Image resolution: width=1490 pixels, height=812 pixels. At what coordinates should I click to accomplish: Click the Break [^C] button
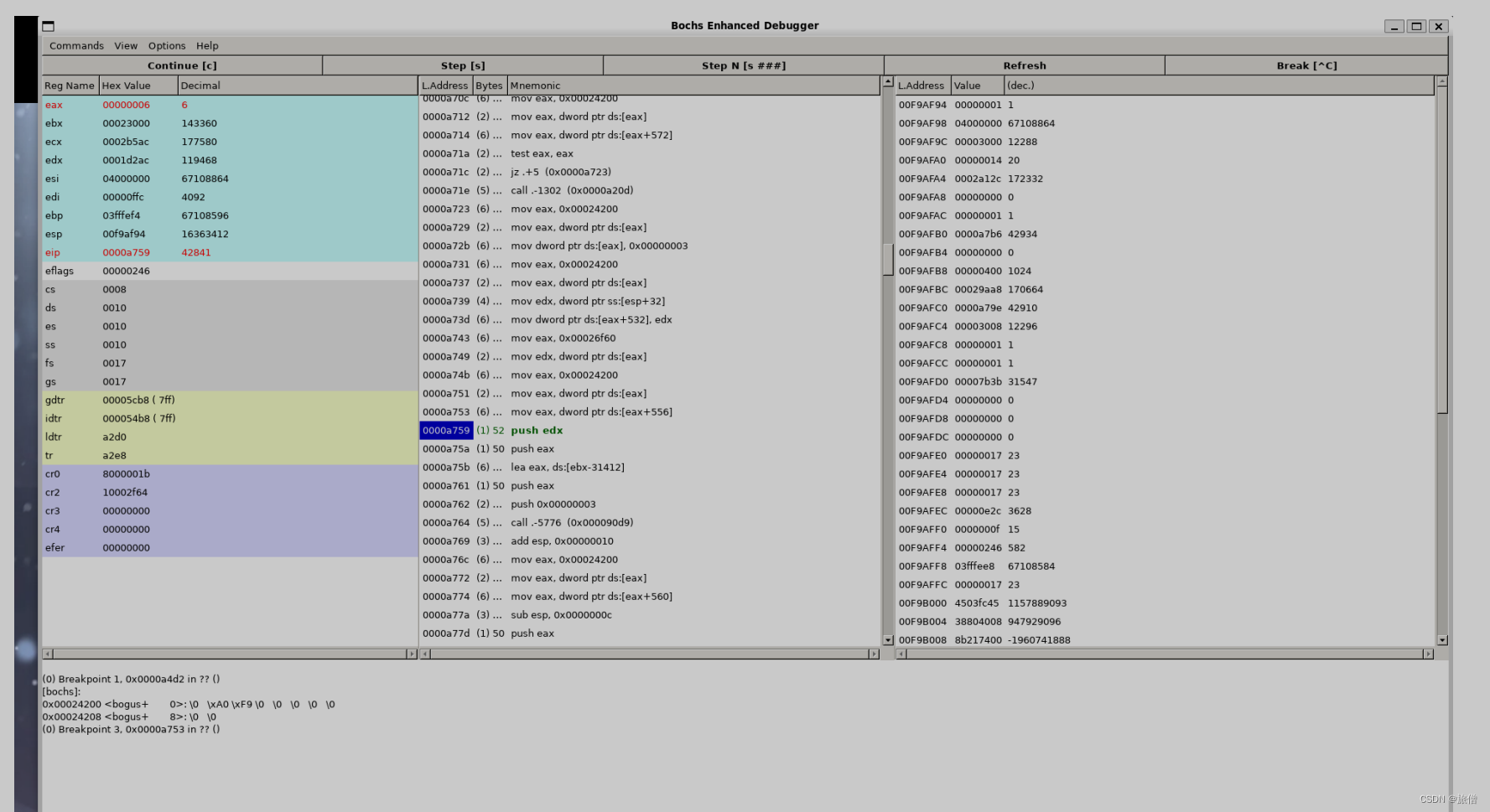[x=1306, y=65]
